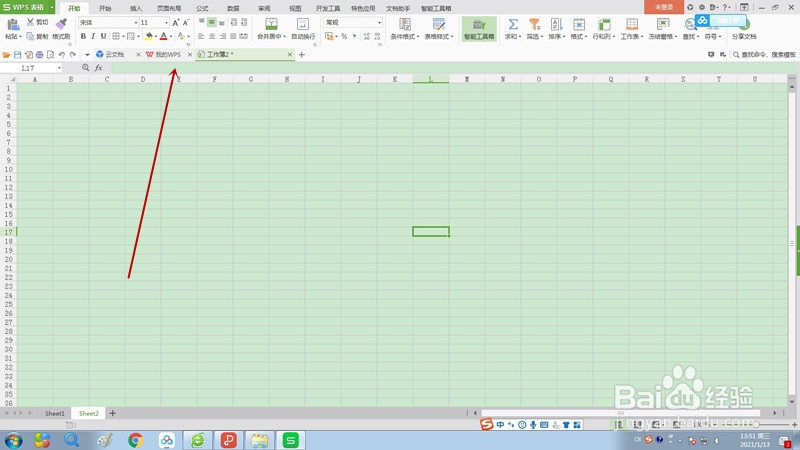Close the 工作簿2 document tab
800x450 pixels.
290,55
